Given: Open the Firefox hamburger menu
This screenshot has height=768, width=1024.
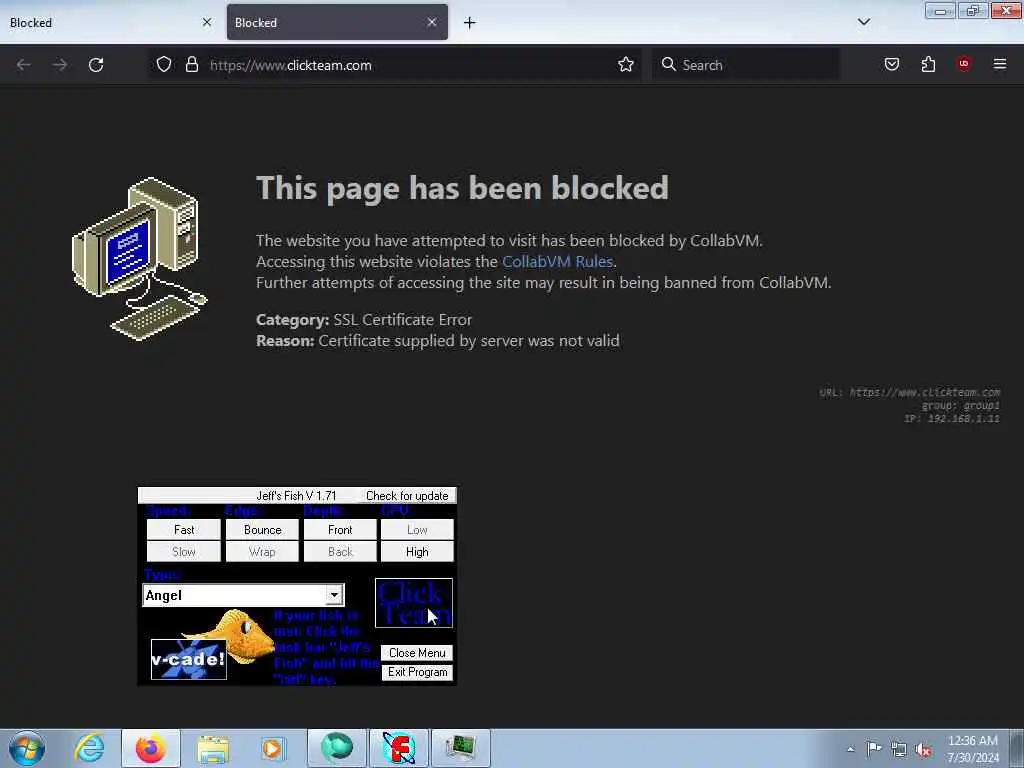Looking at the screenshot, I should click(1000, 64).
